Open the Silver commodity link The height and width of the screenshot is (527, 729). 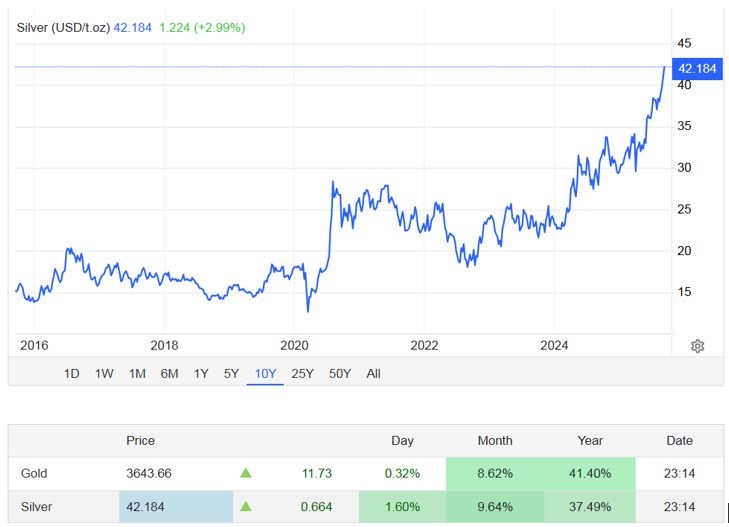[x=36, y=507]
